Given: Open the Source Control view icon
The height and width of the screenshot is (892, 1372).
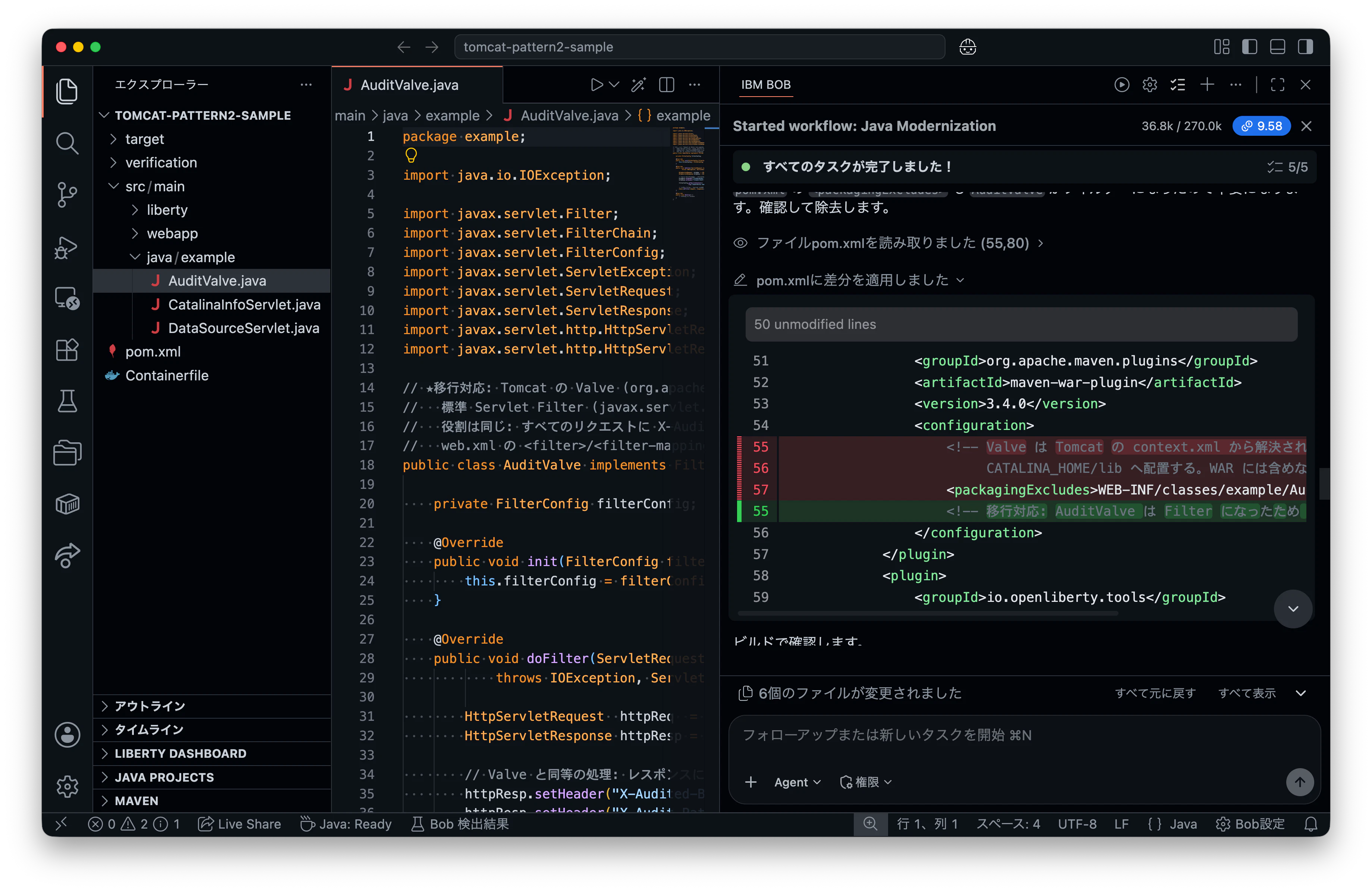Looking at the screenshot, I should coord(67,194).
